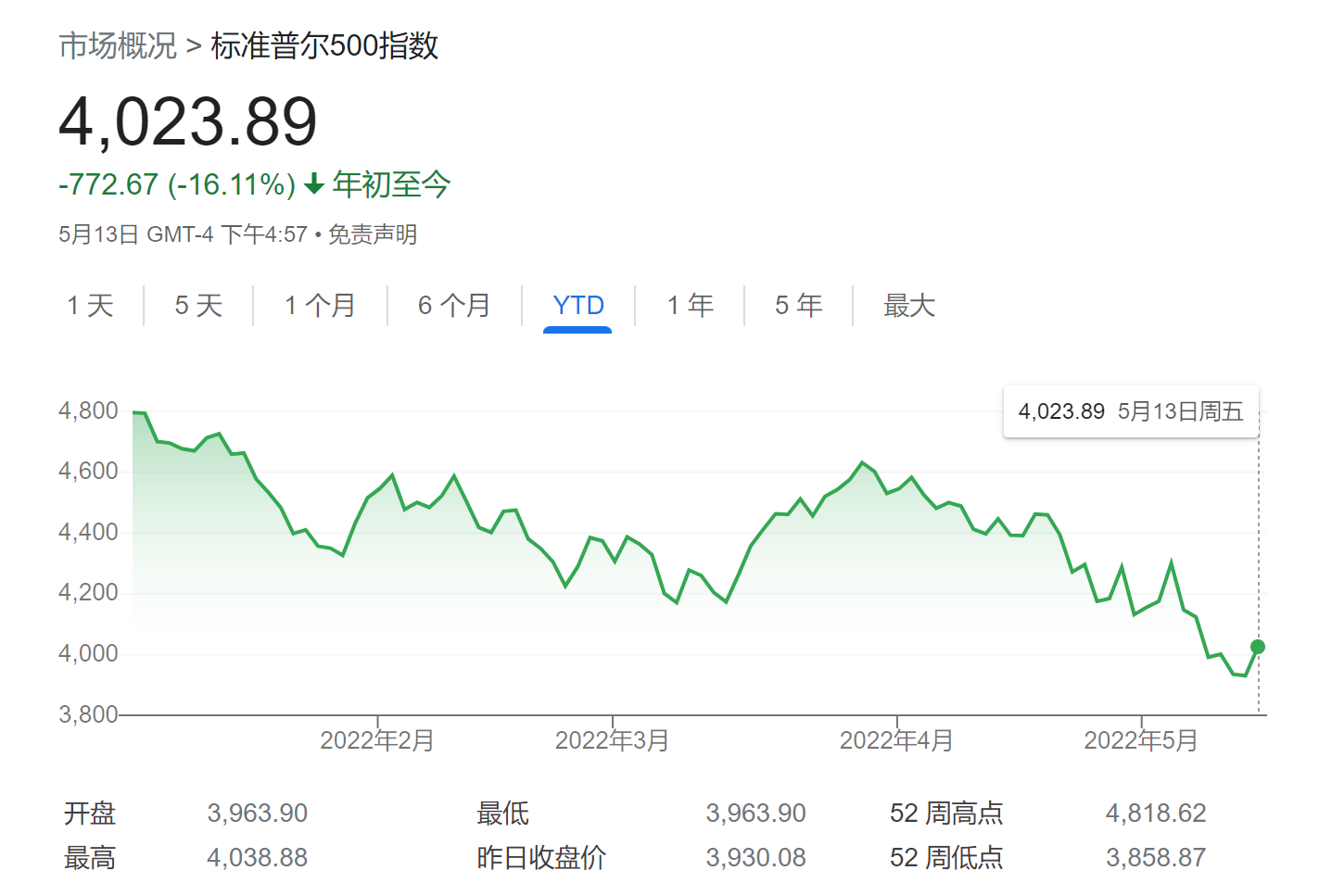
Task: Open the 市场概况 breadcrumb link
Action: coord(118,45)
